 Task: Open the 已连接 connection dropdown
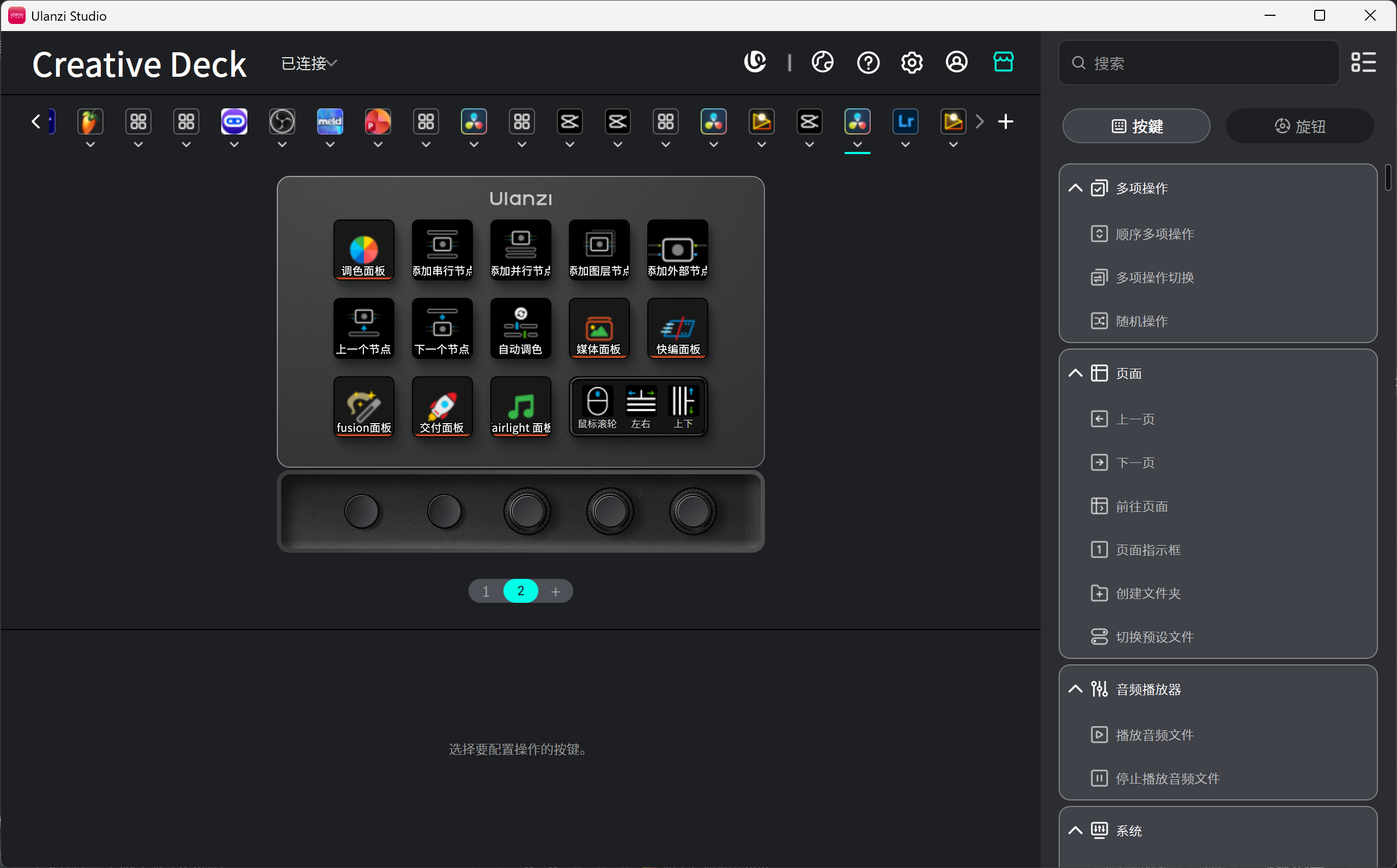309,63
